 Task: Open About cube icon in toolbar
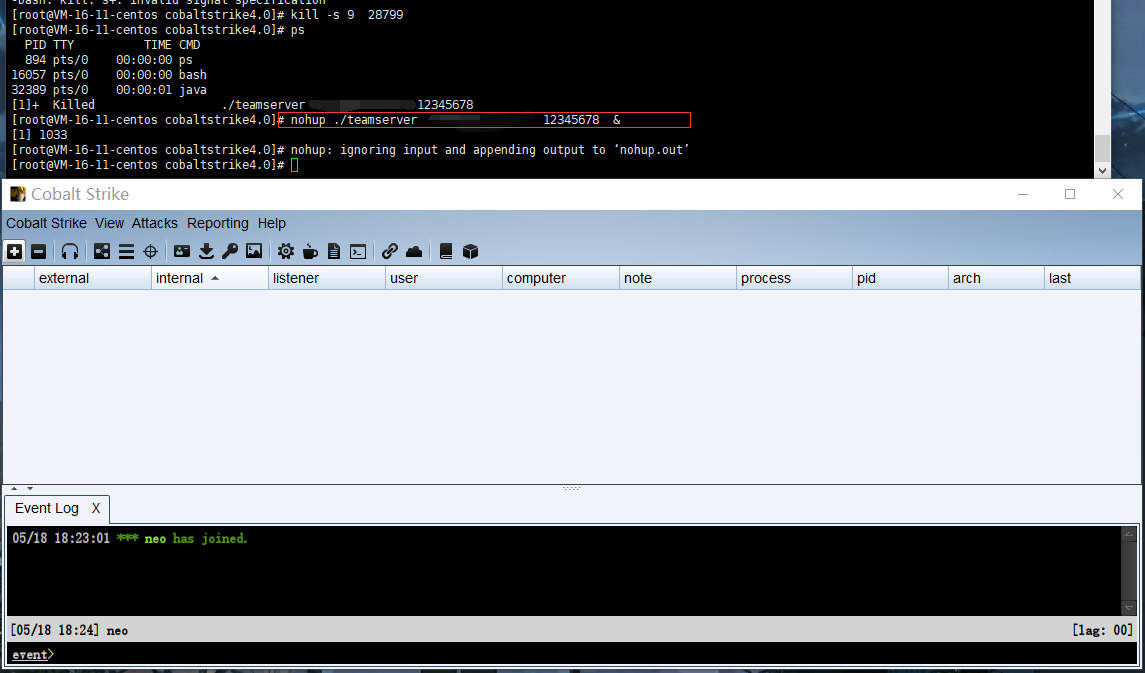[470, 252]
